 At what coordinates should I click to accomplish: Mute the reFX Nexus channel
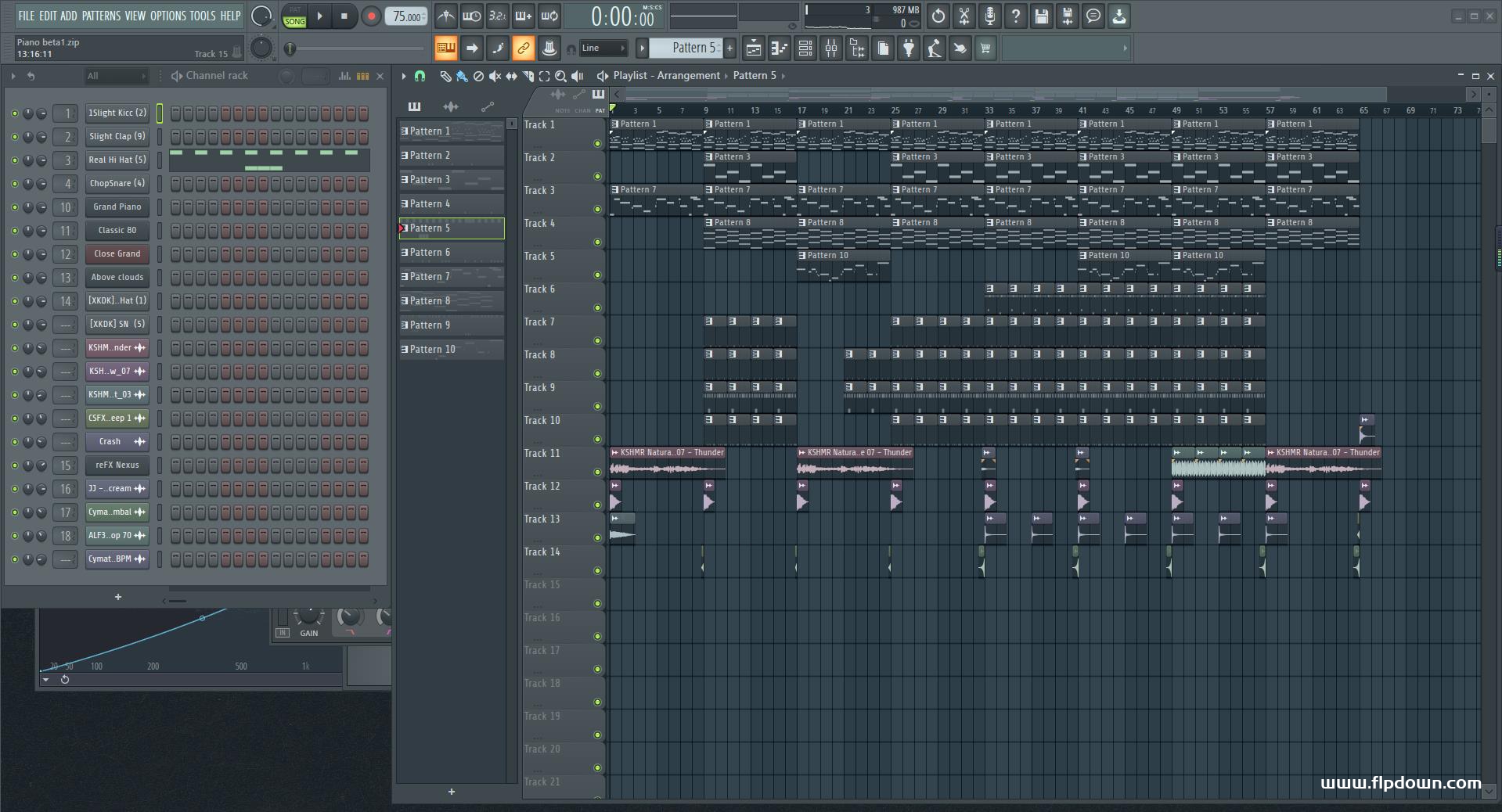(x=14, y=465)
